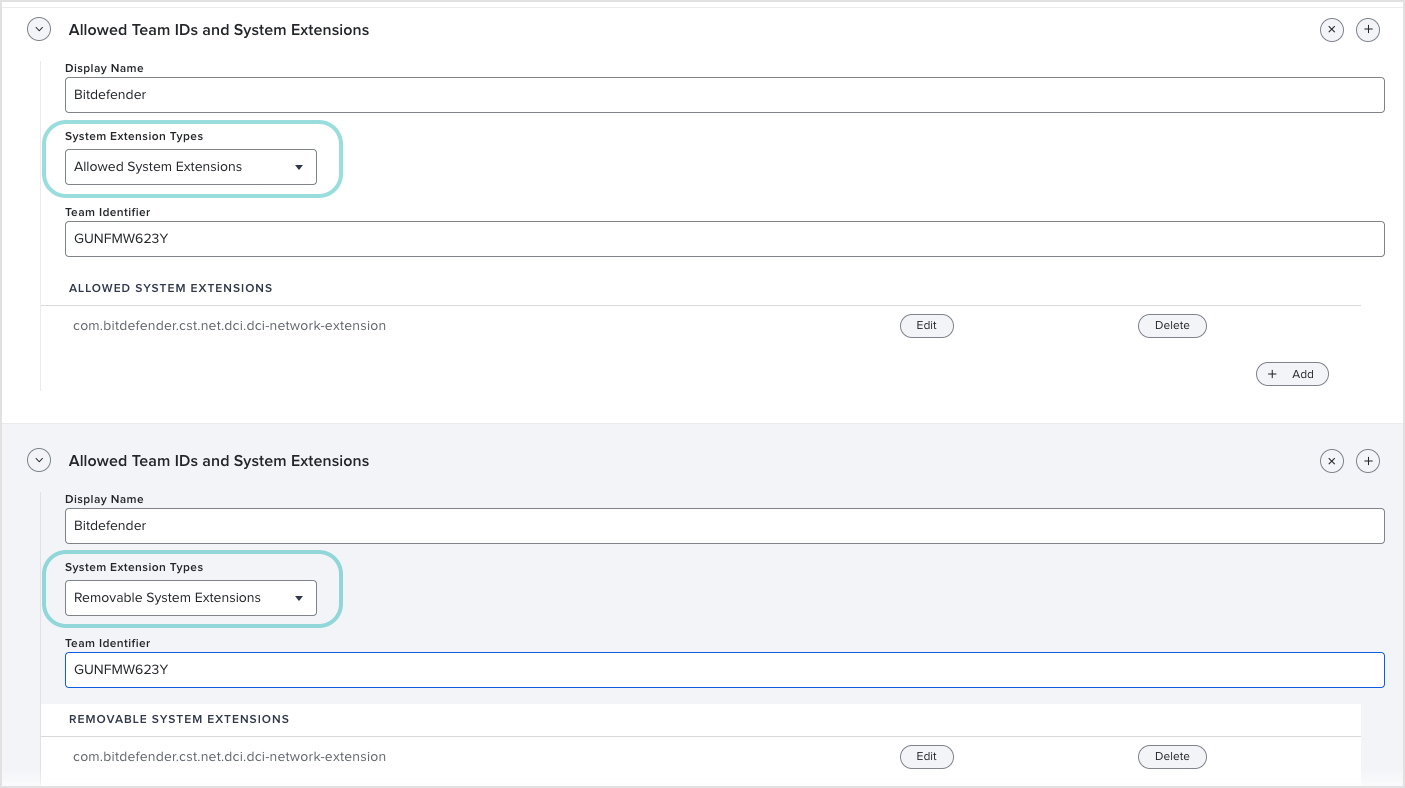Open the Allowed System Extensions dropdown
Image resolution: width=1405 pixels, height=788 pixels.
coord(190,166)
